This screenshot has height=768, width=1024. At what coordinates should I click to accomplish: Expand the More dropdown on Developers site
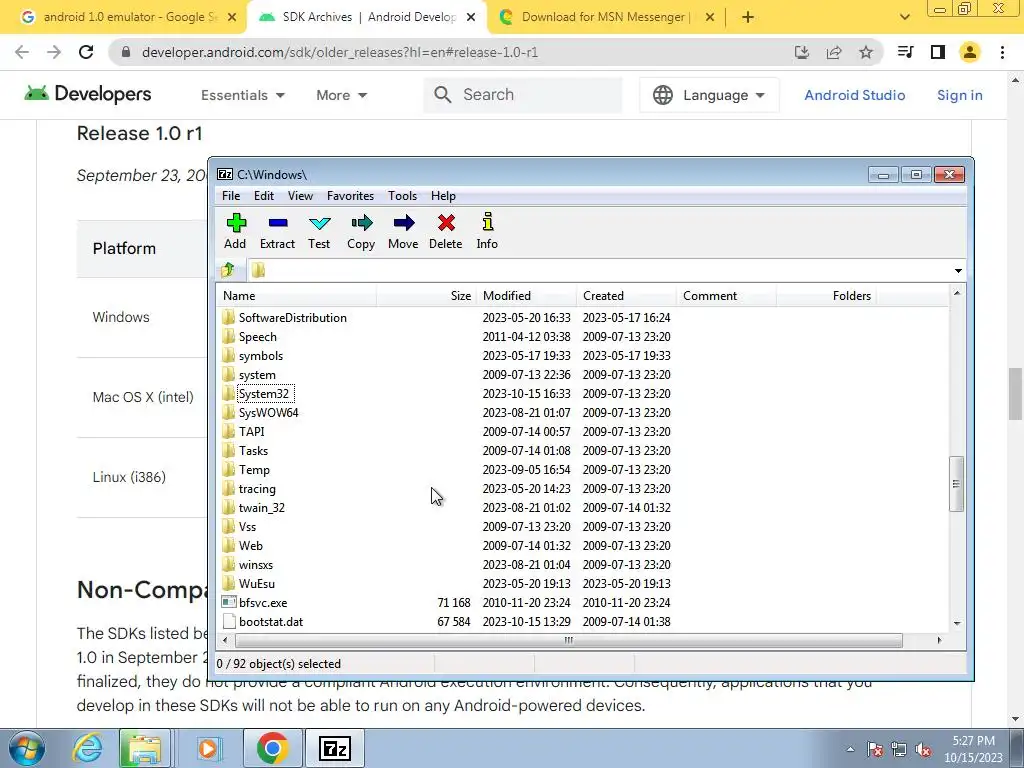tap(342, 95)
